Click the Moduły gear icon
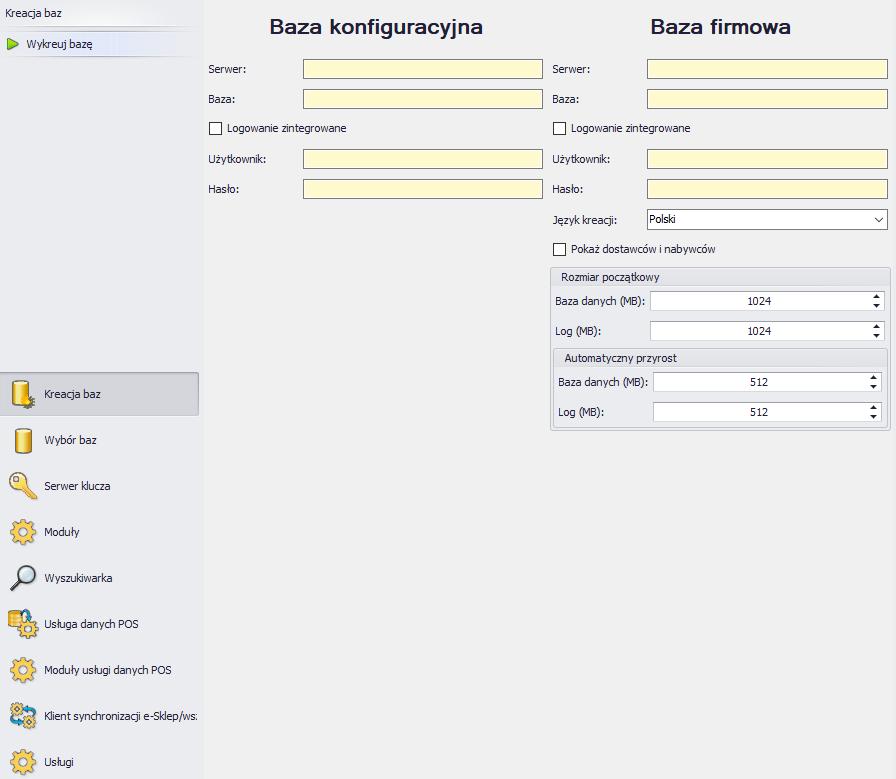The width and height of the screenshot is (896, 779). pyautogui.click(x=23, y=532)
